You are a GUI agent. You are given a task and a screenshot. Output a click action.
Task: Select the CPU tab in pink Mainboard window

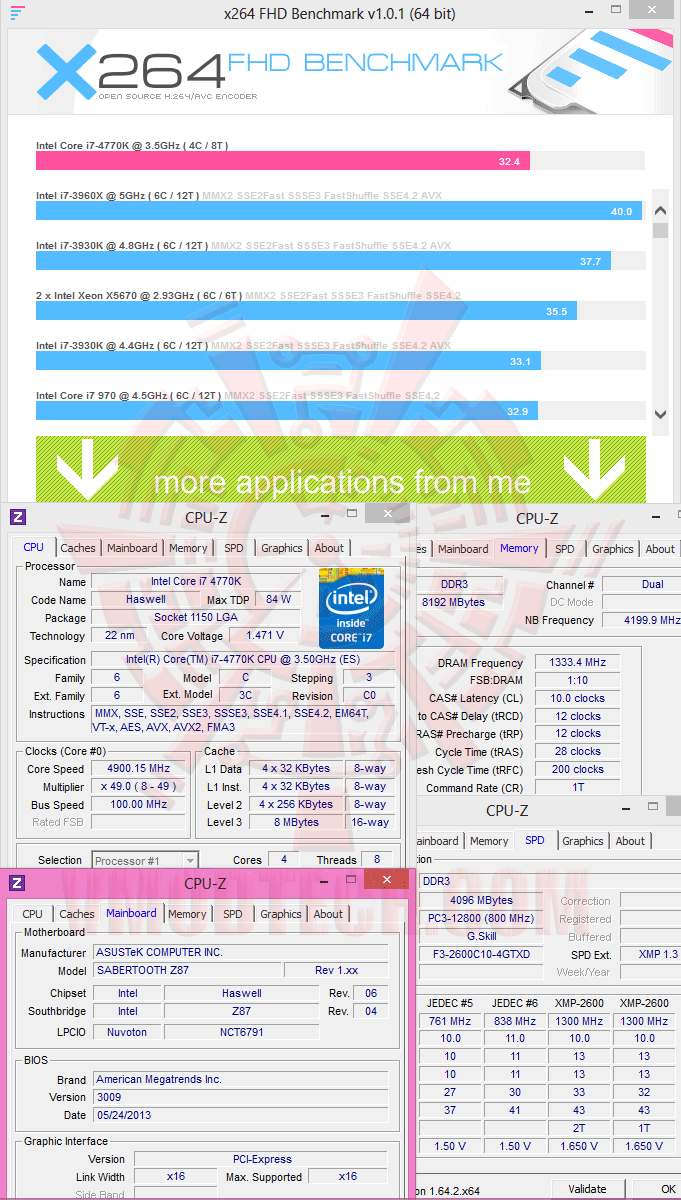pos(33,914)
